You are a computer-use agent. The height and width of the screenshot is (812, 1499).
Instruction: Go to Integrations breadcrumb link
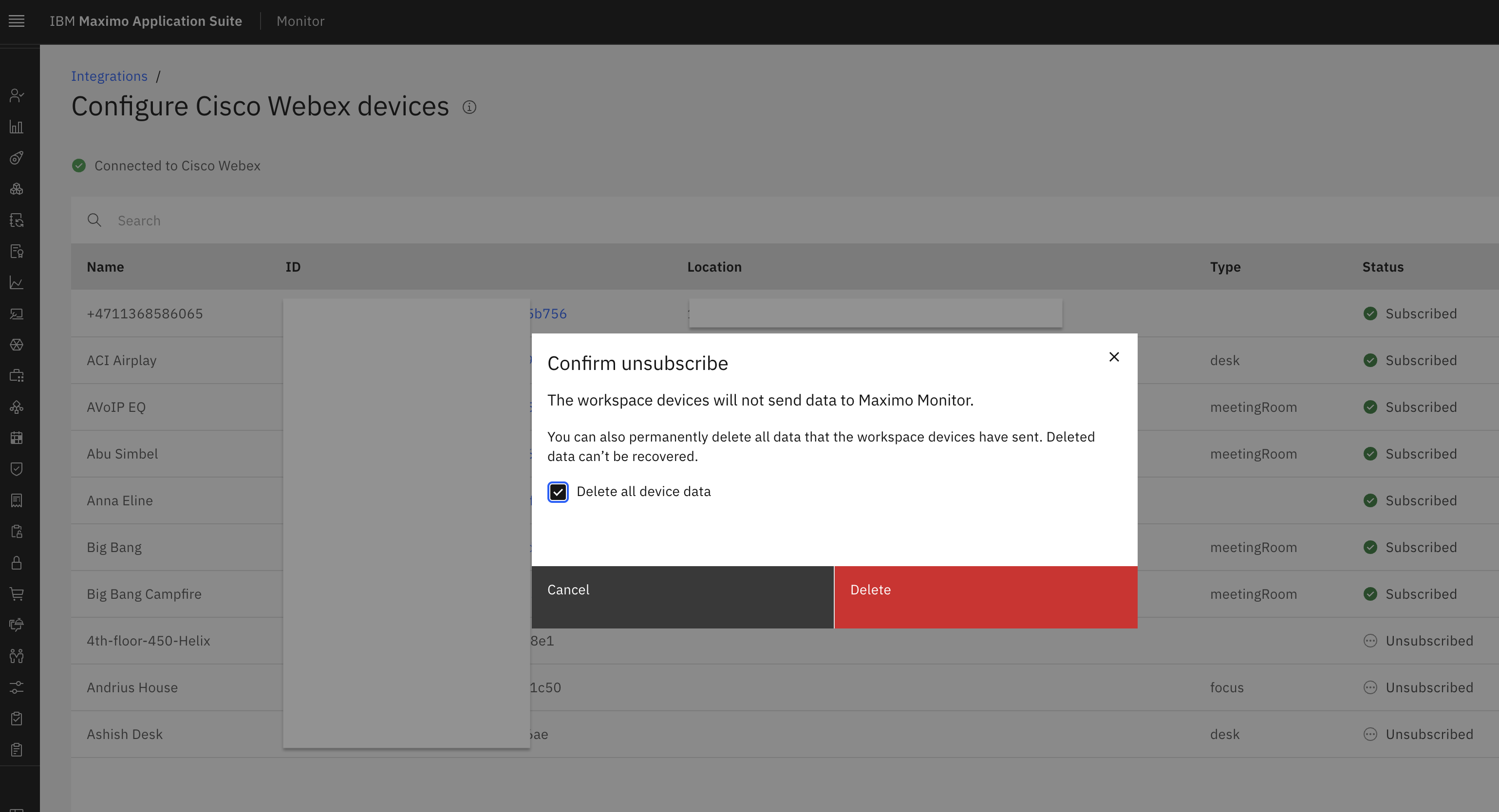click(110, 76)
